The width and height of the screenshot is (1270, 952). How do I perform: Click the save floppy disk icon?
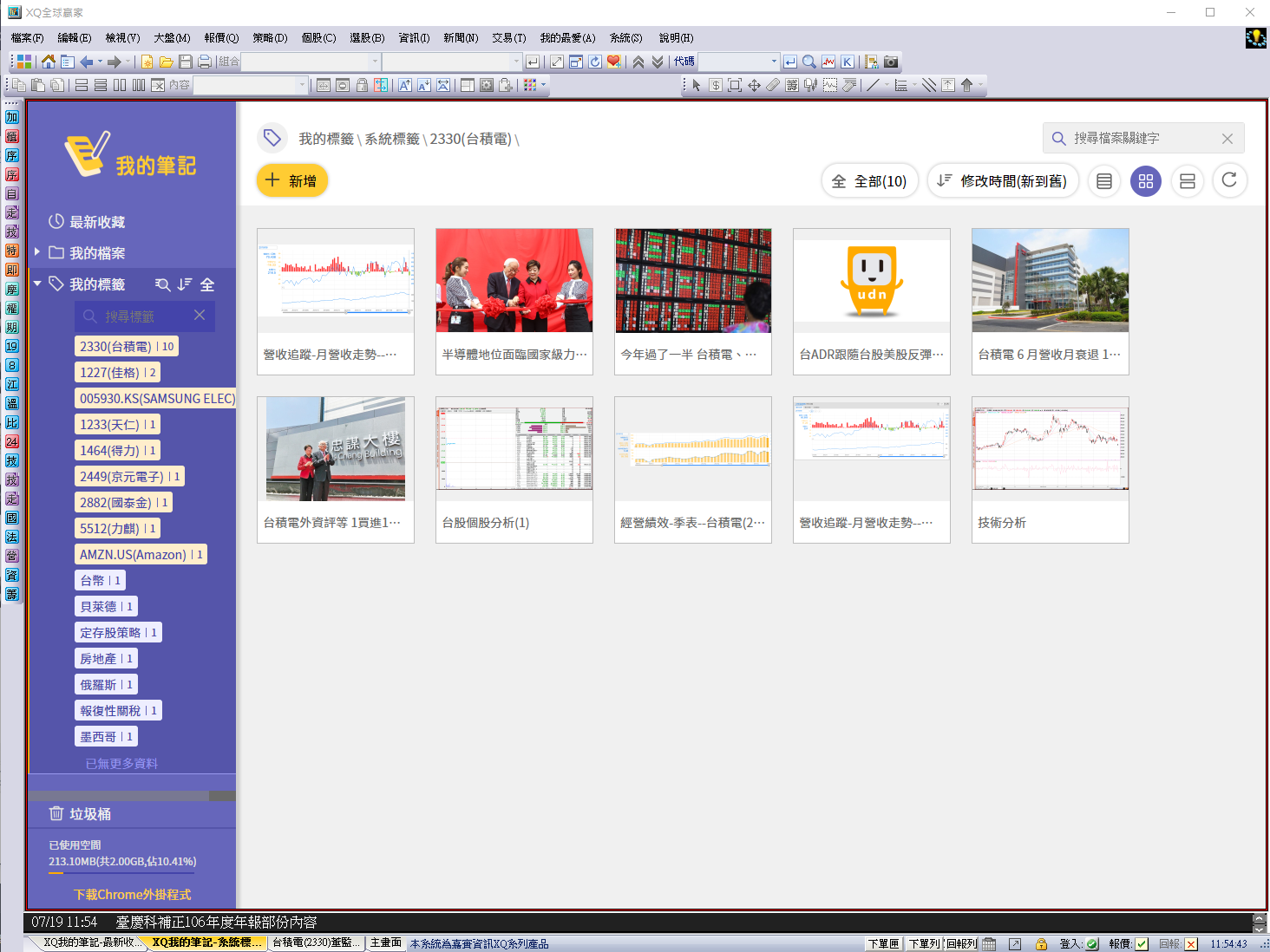point(185,62)
